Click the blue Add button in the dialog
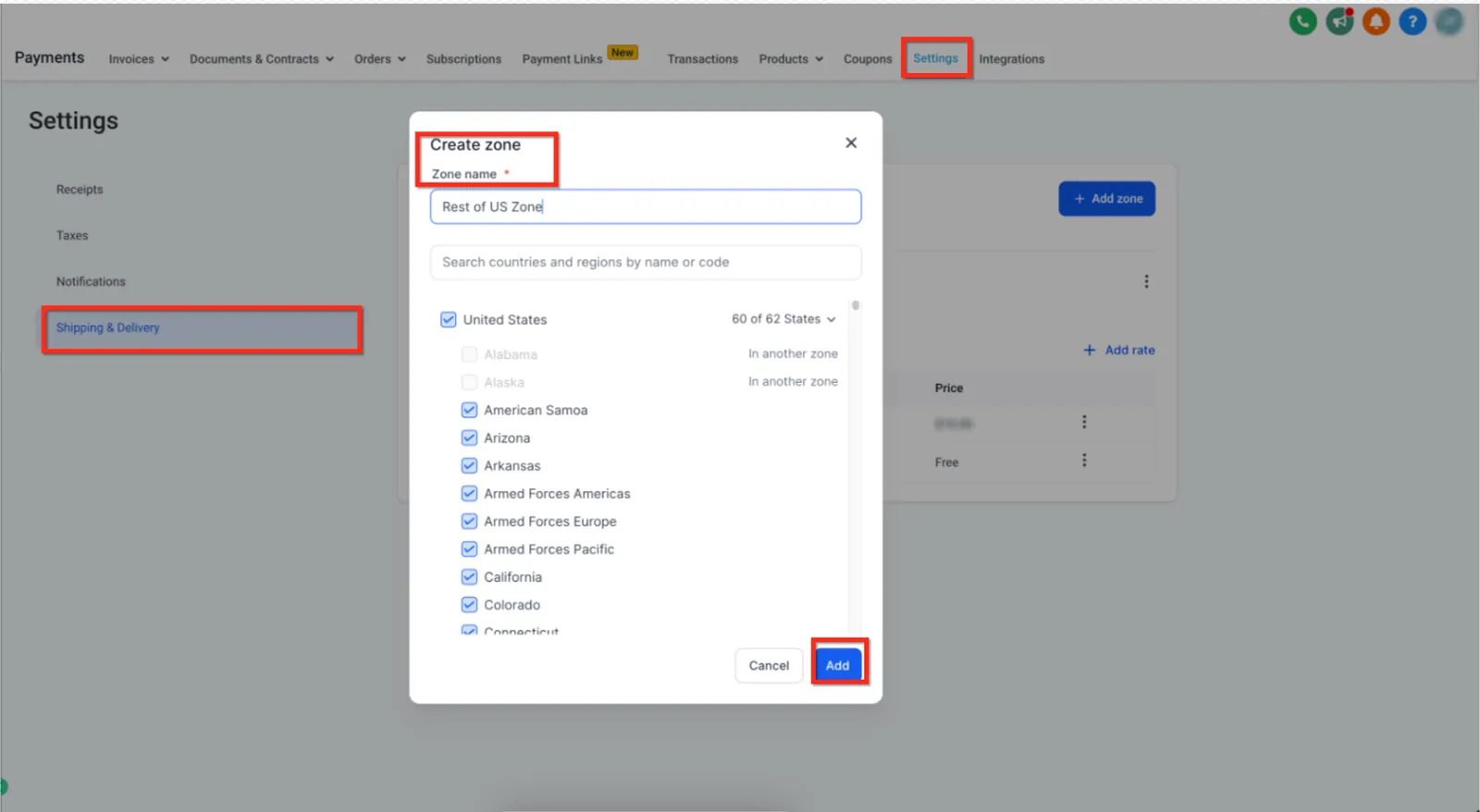The width and height of the screenshot is (1480, 812). [837, 665]
